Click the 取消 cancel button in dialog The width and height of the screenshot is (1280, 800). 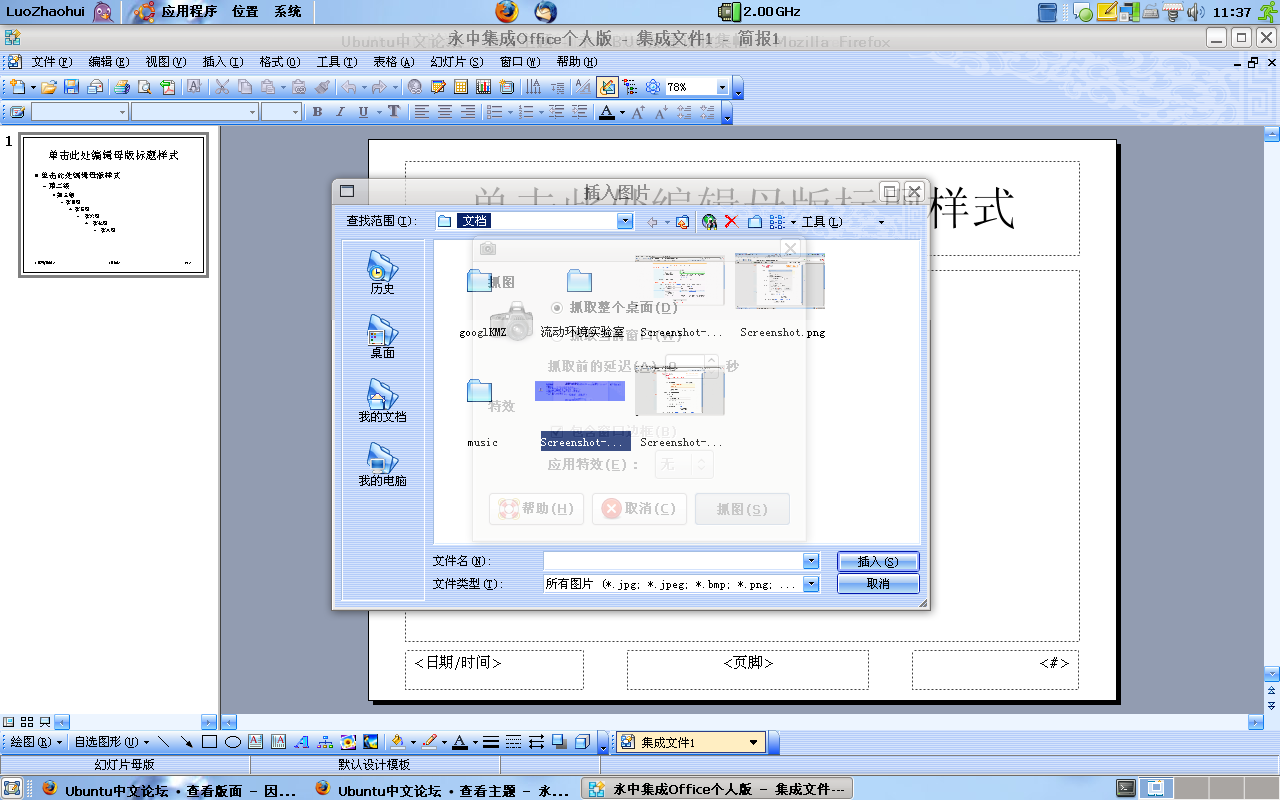coord(878,584)
